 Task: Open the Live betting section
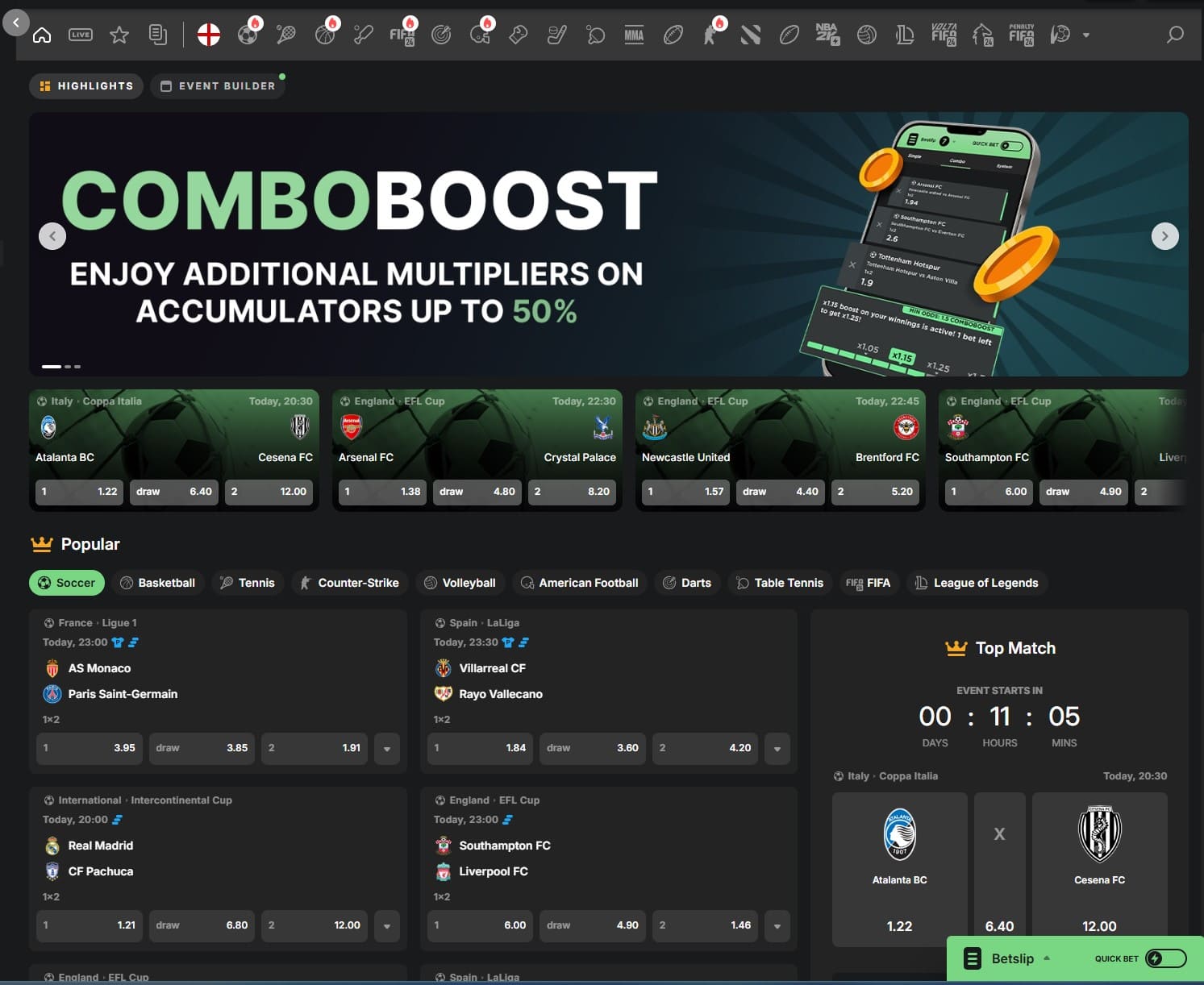(80, 34)
